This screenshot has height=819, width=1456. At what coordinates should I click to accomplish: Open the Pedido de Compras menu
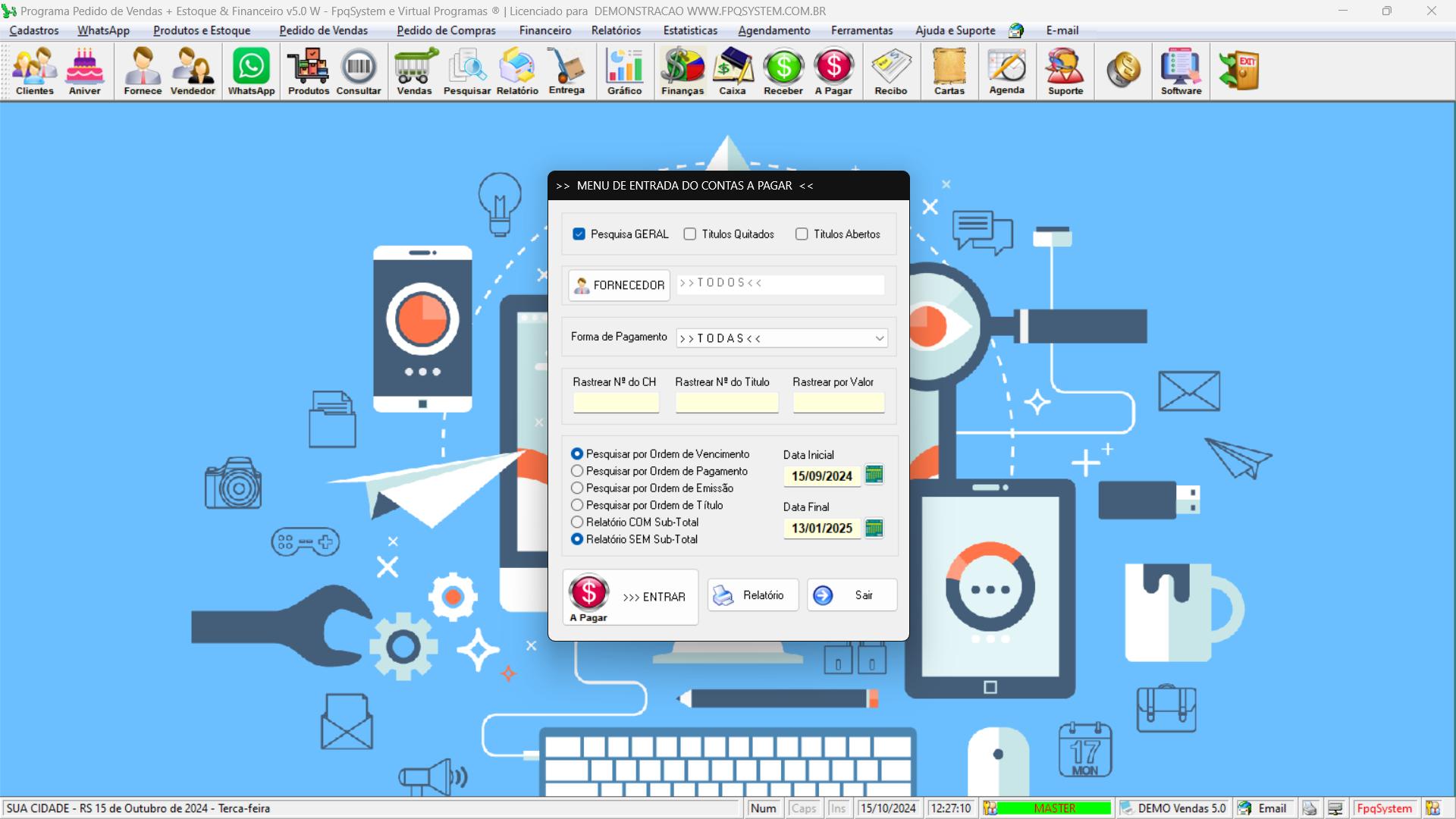click(x=446, y=30)
